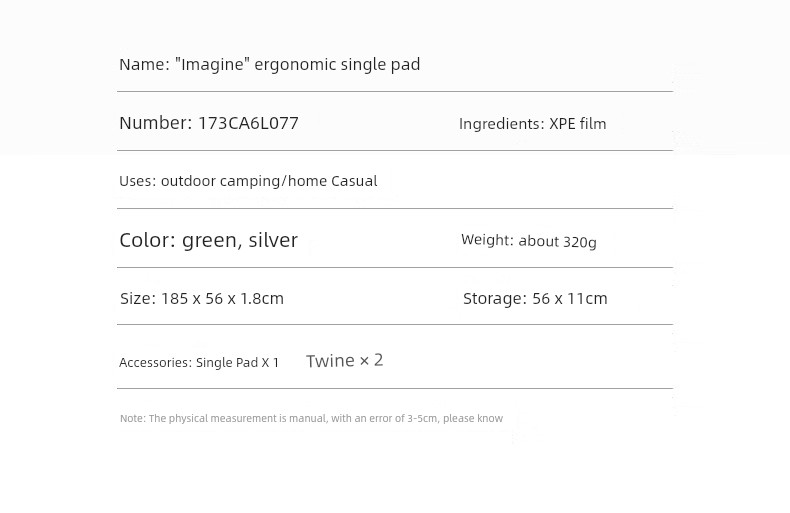Click the Ingredients: XPE film text
This screenshot has height=513, width=790.
[533, 124]
